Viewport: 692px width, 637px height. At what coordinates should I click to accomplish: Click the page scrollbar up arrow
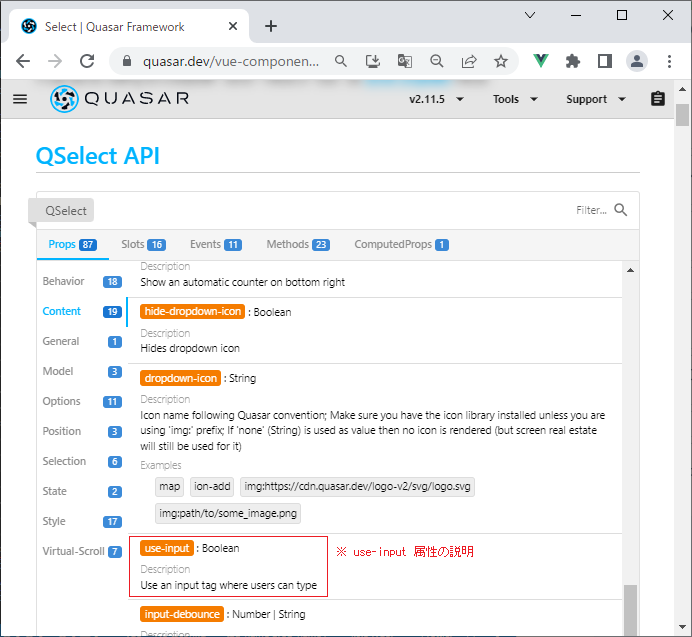[x=682, y=89]
